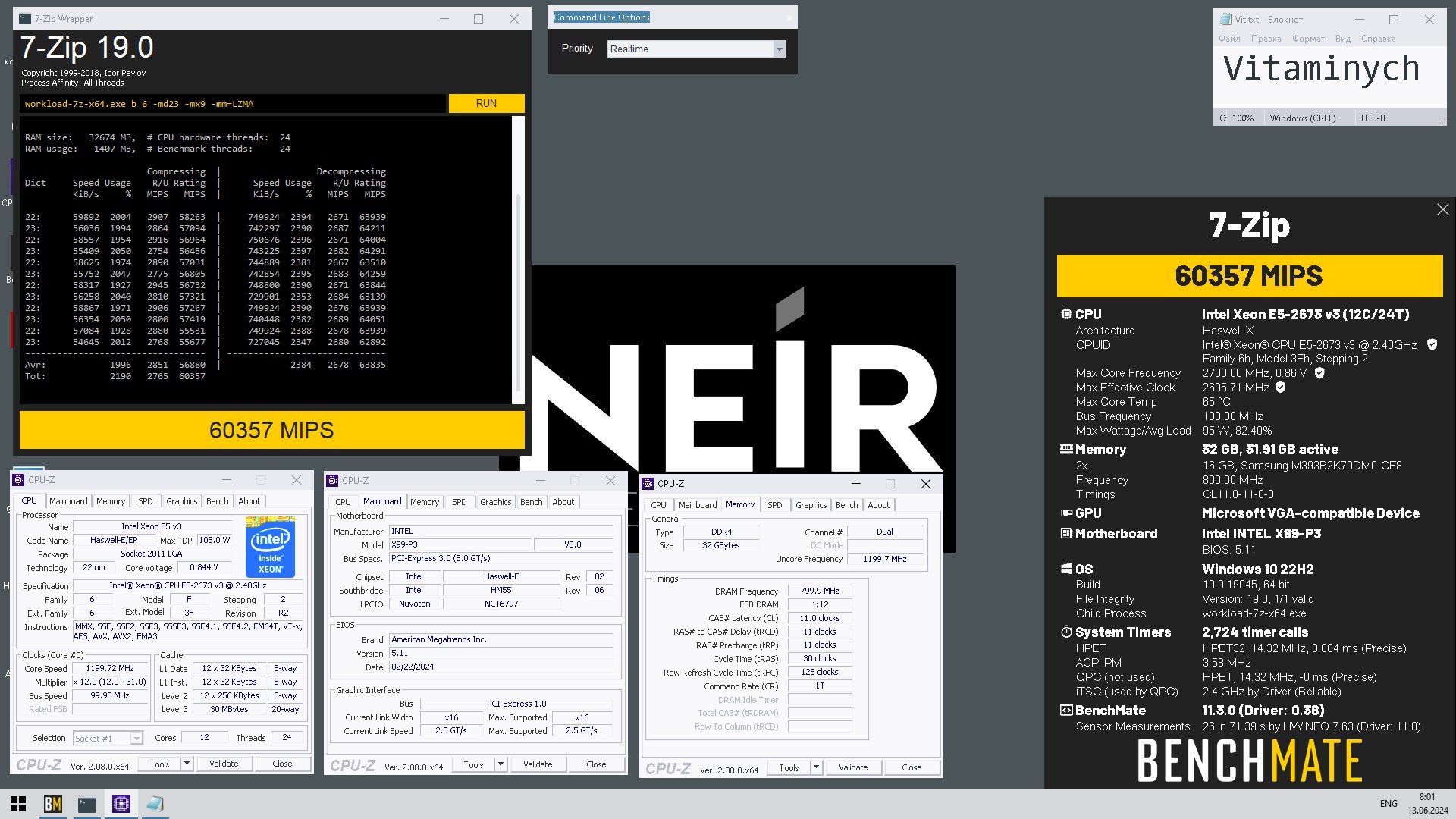Open the Socket #1 selection dropdown
1456x819 pixels.
136,739
